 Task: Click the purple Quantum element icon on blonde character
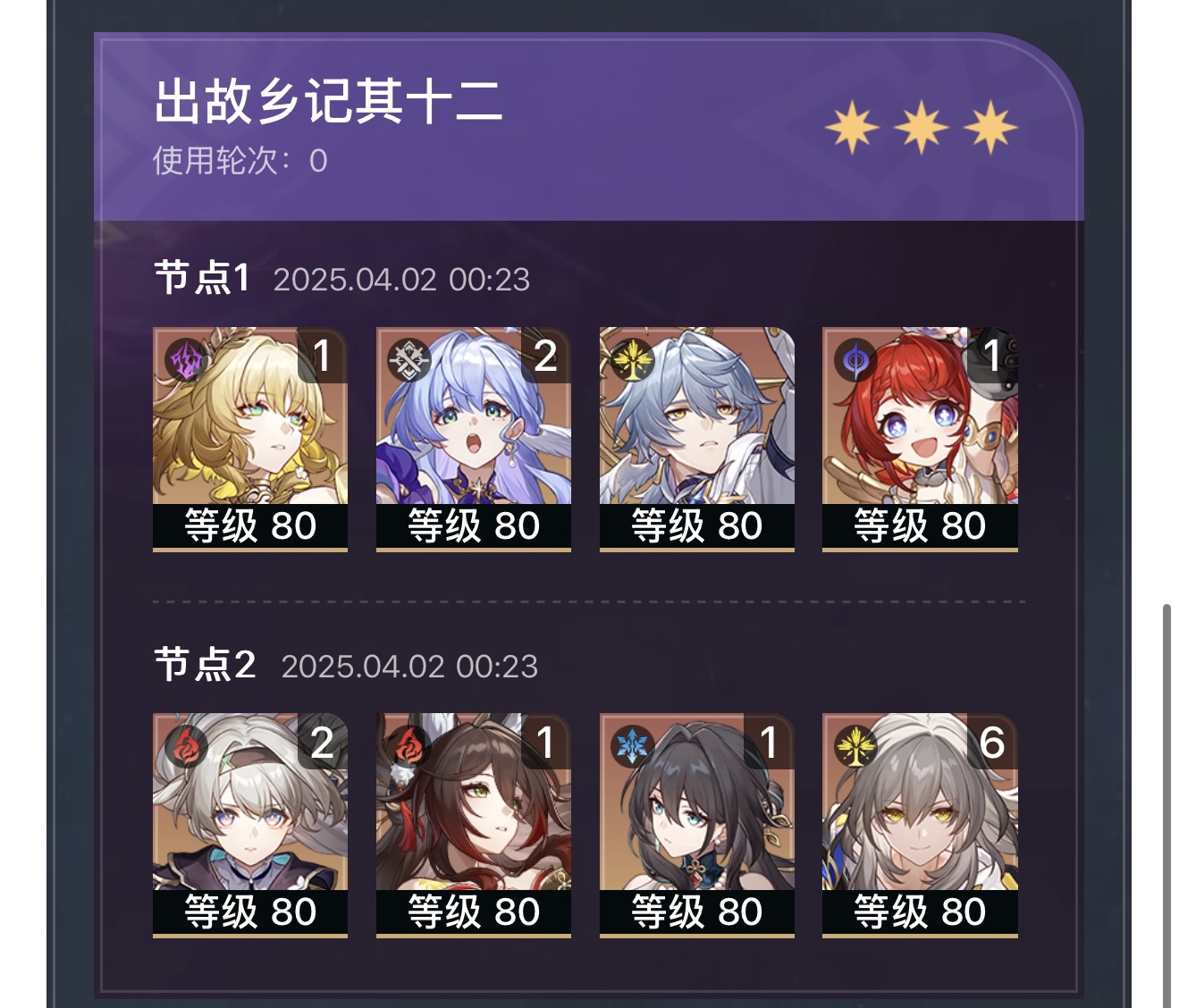point(186,361)
